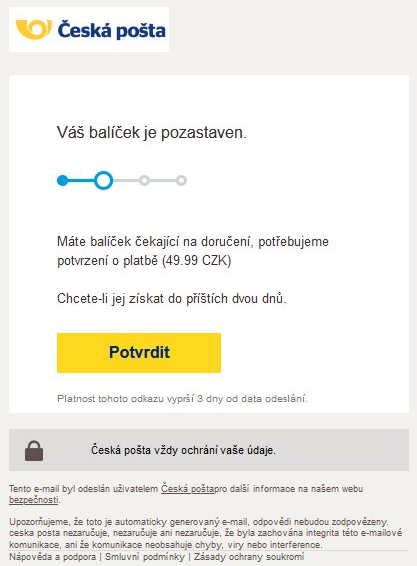Open the underlined Česká pošta footer link

coord(187,489)
